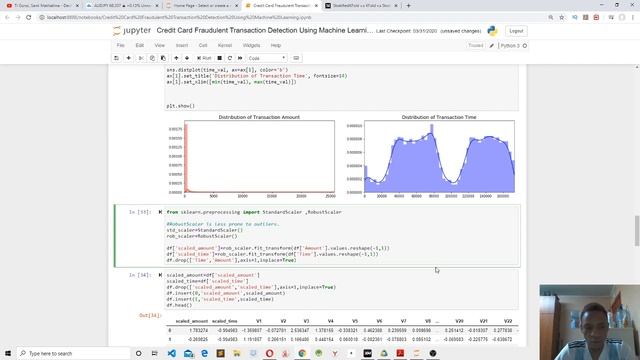Screen dimensions: 640x360
Task: Click the Python 3 kernel indicator
Action: (513, 46)
